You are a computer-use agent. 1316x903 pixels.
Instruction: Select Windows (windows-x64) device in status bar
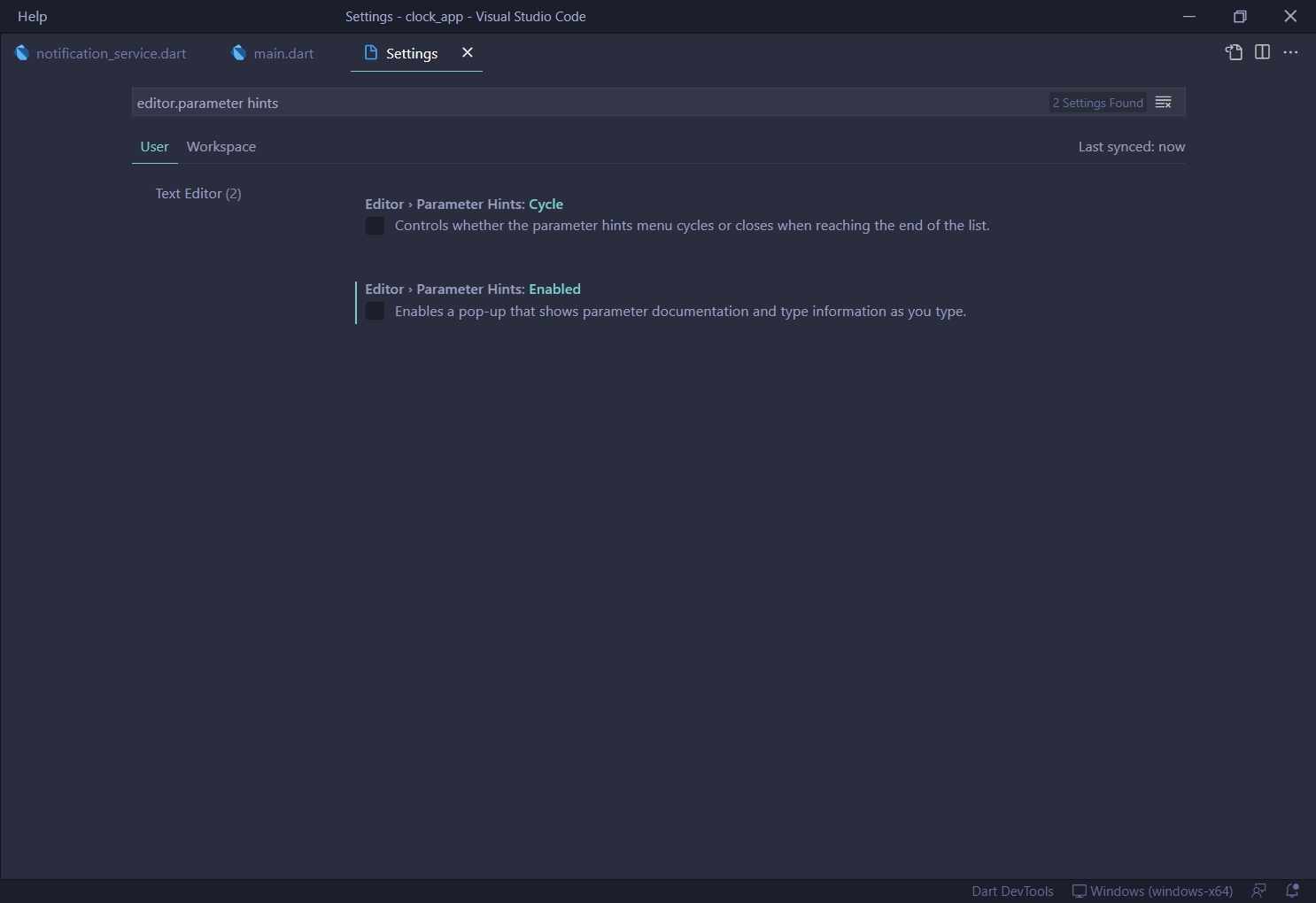[1152, 891]
